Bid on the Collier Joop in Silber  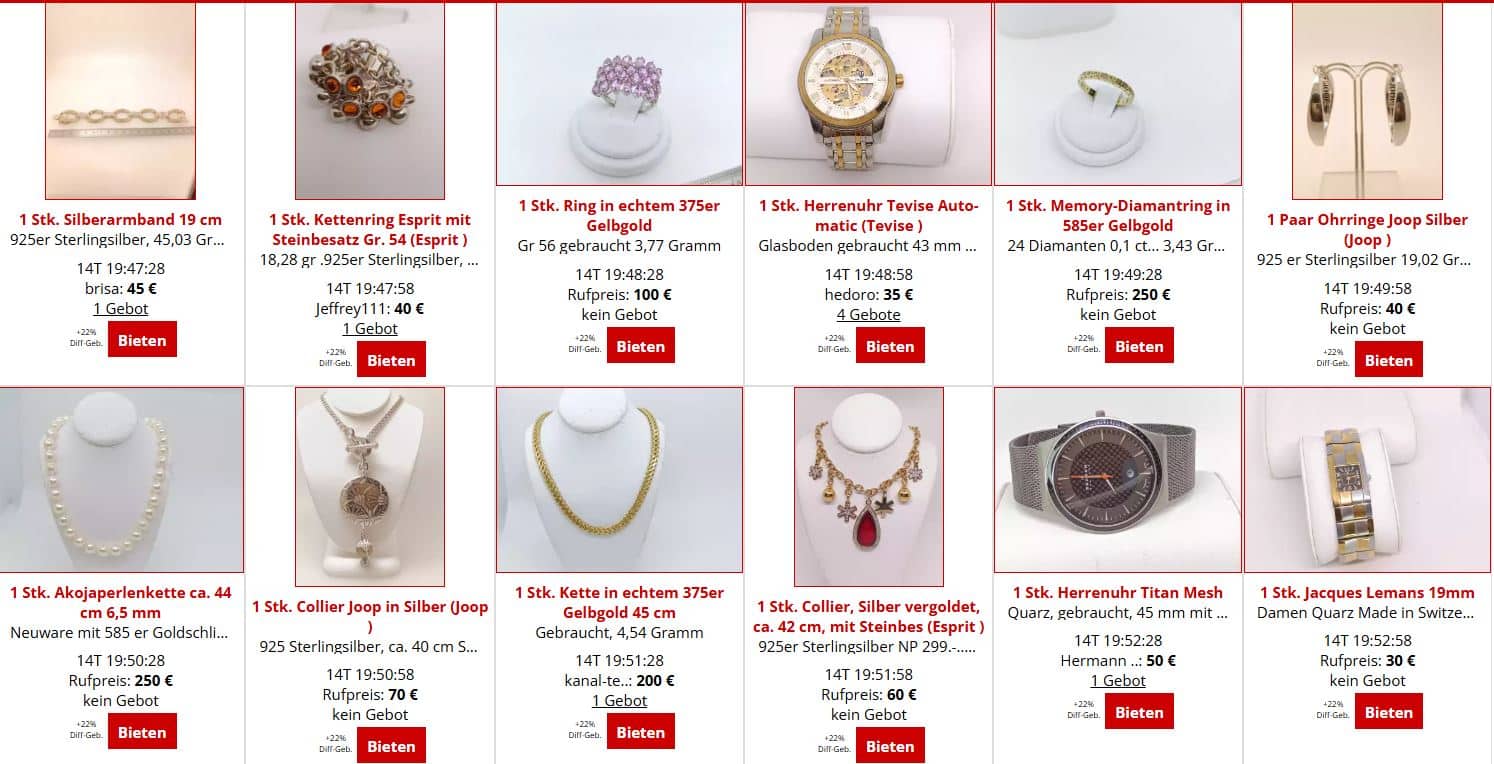[x=391, y=745]
